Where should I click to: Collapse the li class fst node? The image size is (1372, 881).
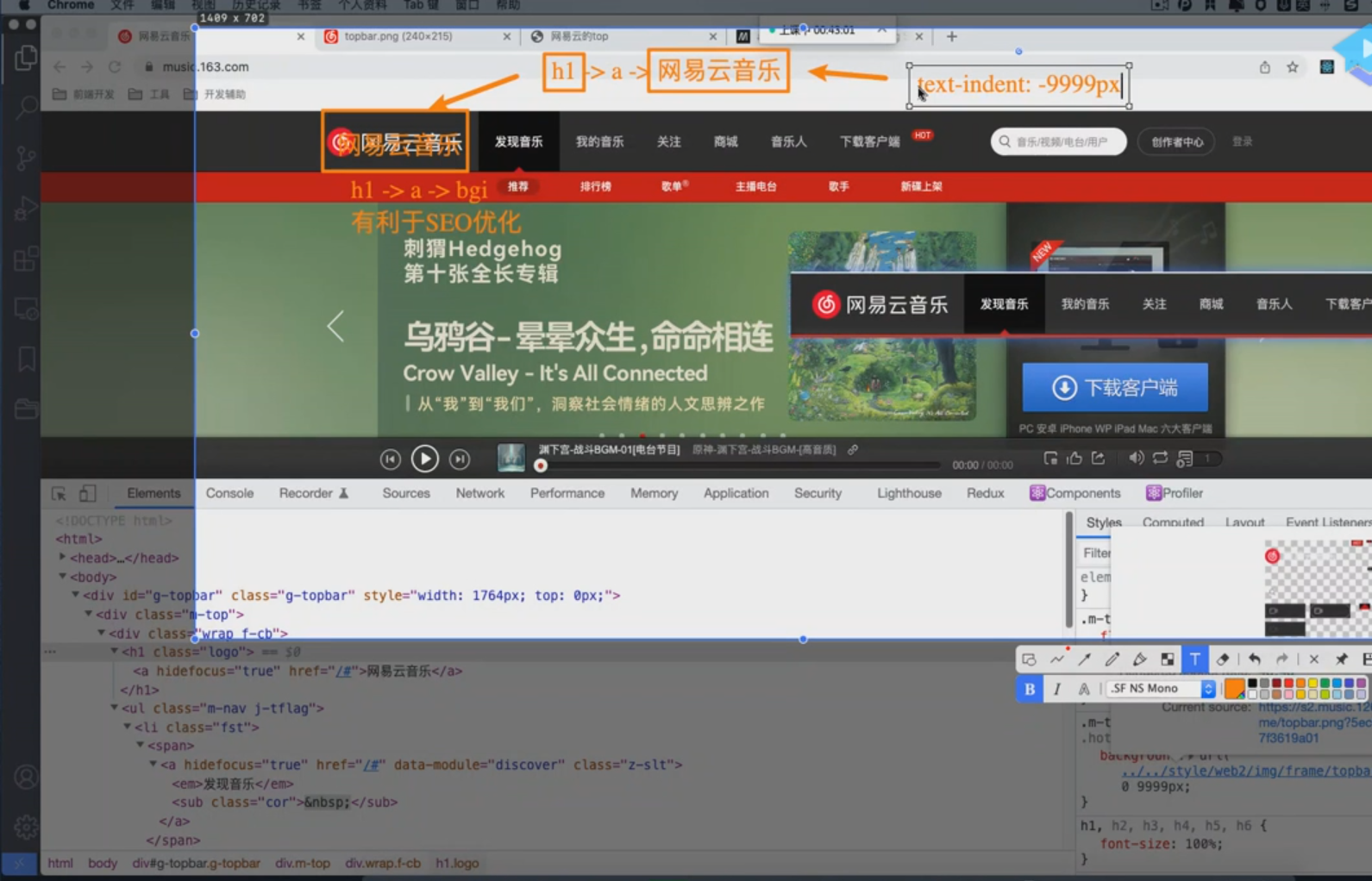point(127,727)
